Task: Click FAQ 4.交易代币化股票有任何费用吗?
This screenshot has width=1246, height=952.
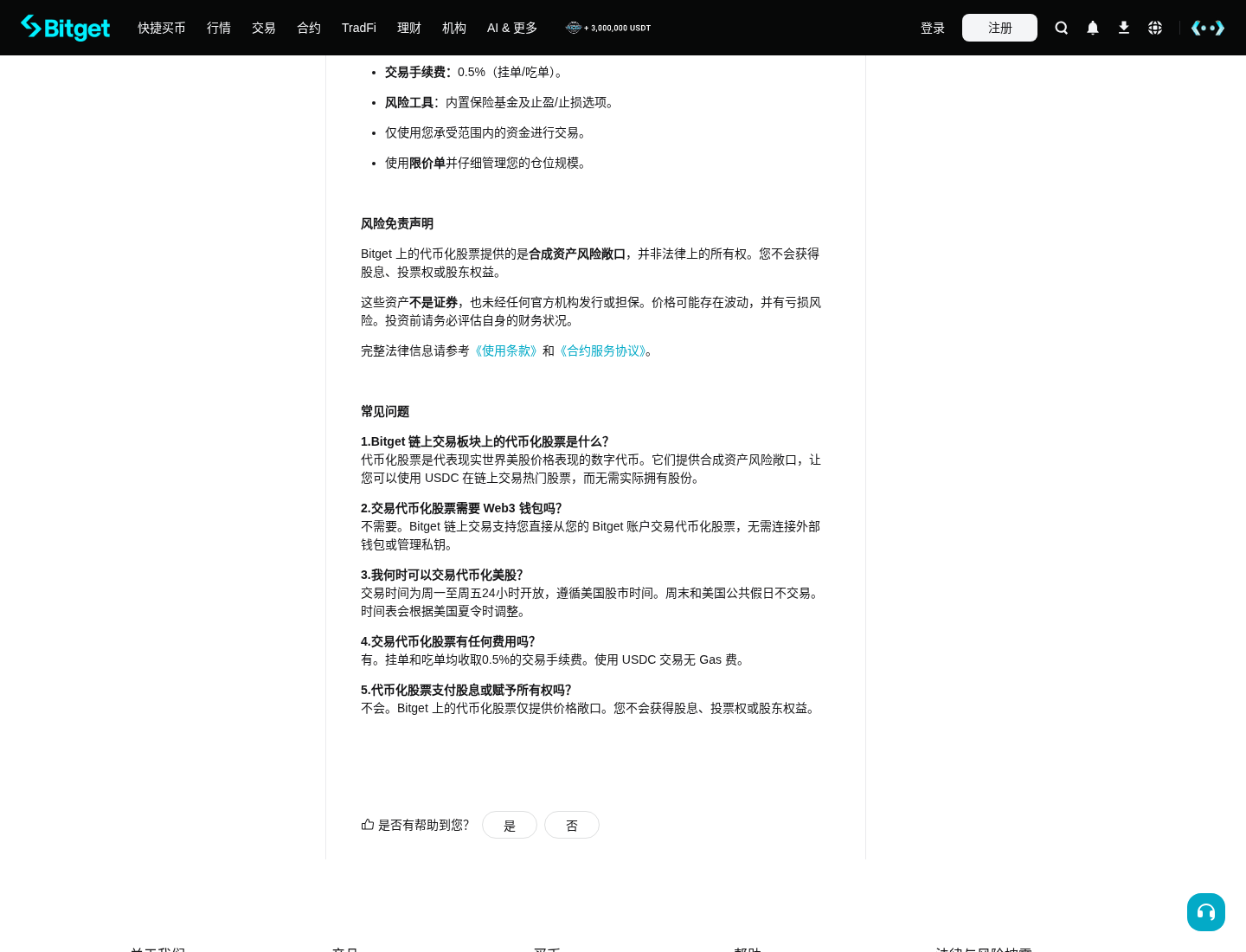Action: pyautogui.click(x=448, y=641)
